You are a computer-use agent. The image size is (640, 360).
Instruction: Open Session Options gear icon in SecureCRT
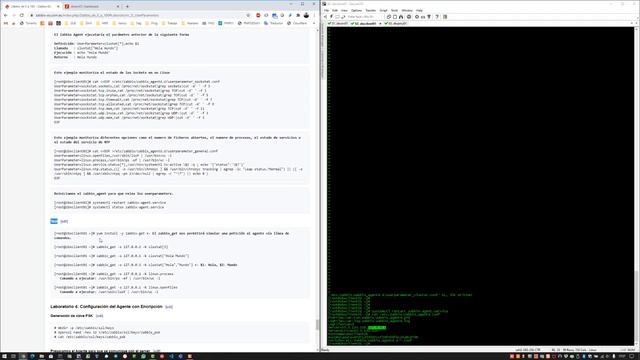pyautogui.click(x=417, y=17)
